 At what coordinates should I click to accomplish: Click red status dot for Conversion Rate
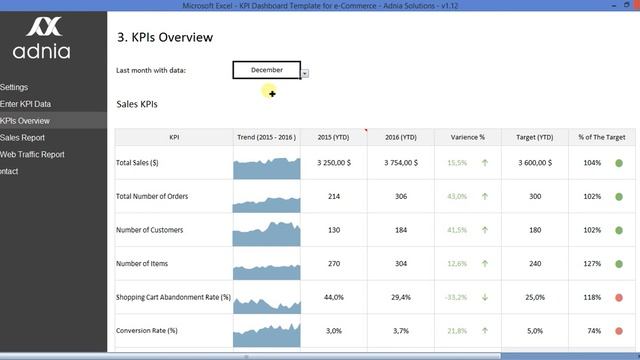619,331
